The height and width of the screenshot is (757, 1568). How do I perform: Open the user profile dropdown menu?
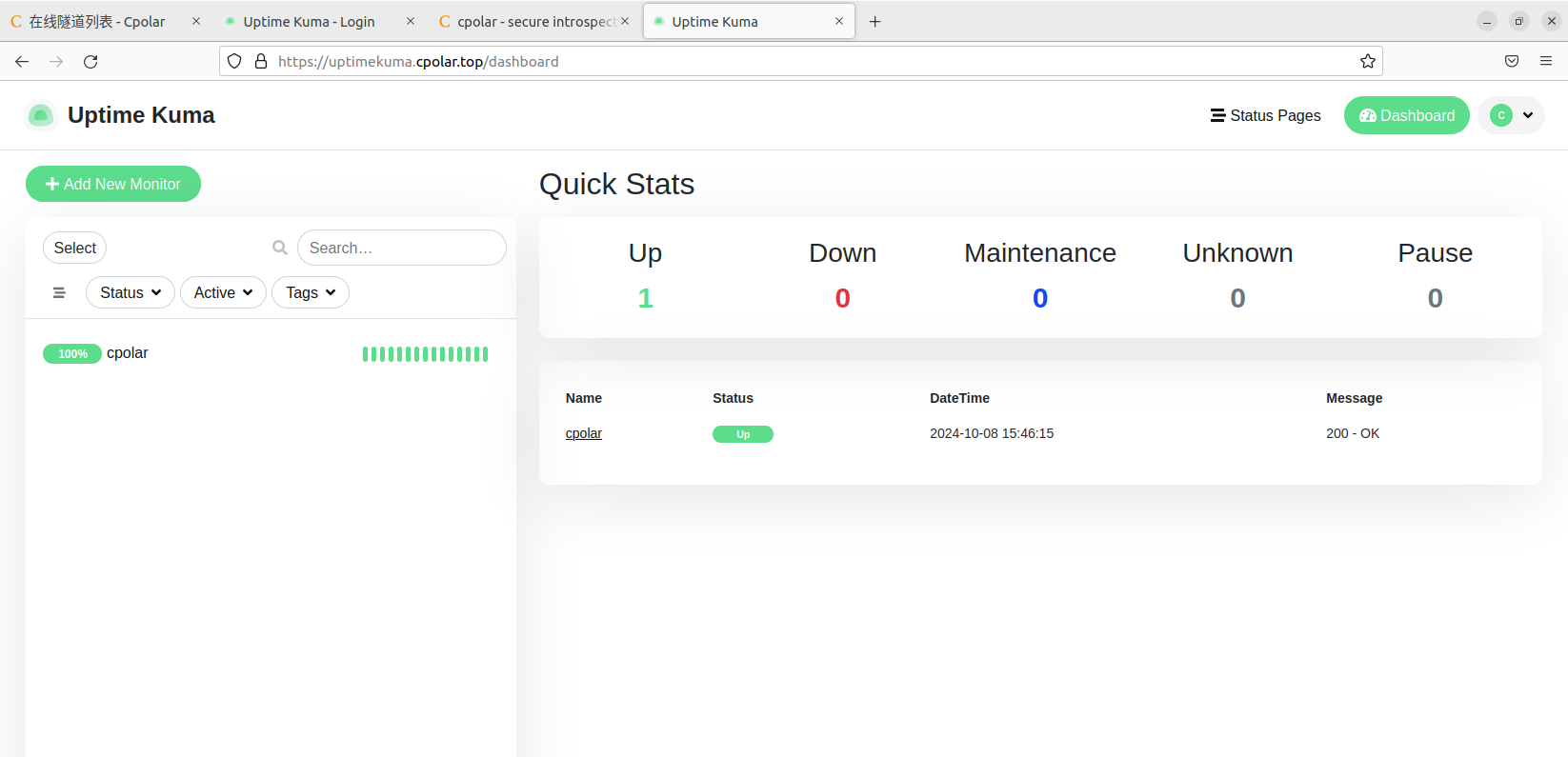pyautogui.click(x=1511, y=115)
